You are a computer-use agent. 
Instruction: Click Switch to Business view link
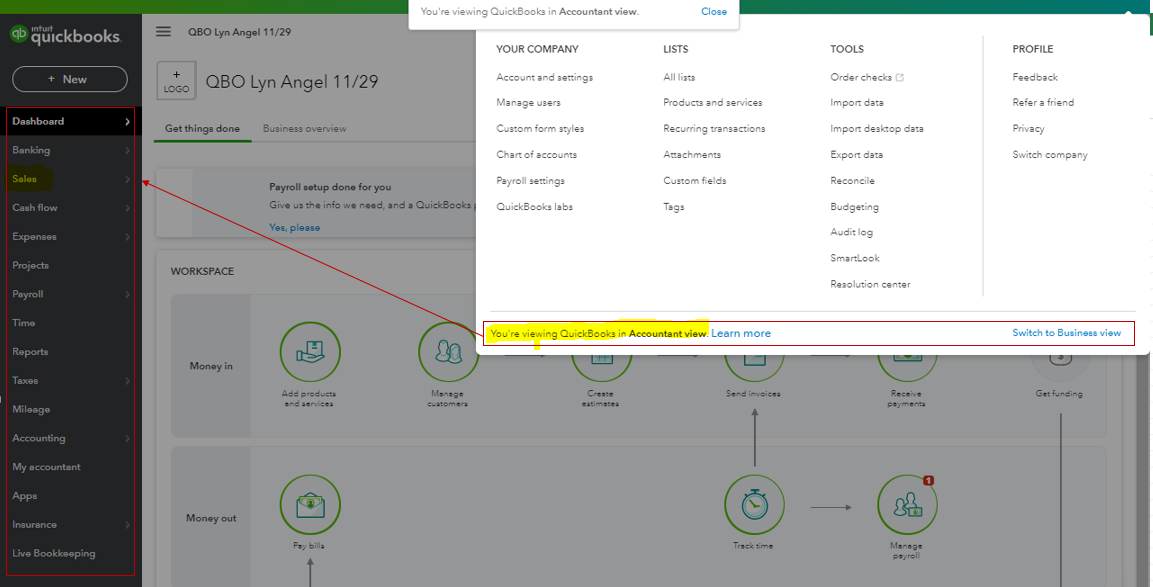click(x=1066, y=333)
